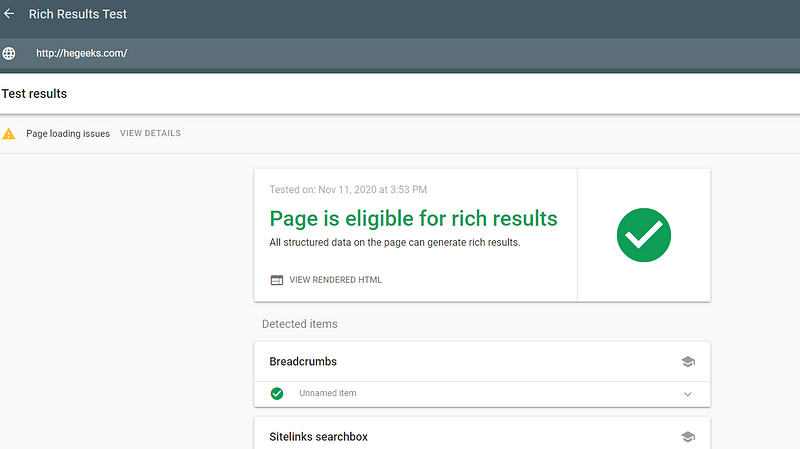Click the Test results heading
Screen dimensions: 800x449
34,94
